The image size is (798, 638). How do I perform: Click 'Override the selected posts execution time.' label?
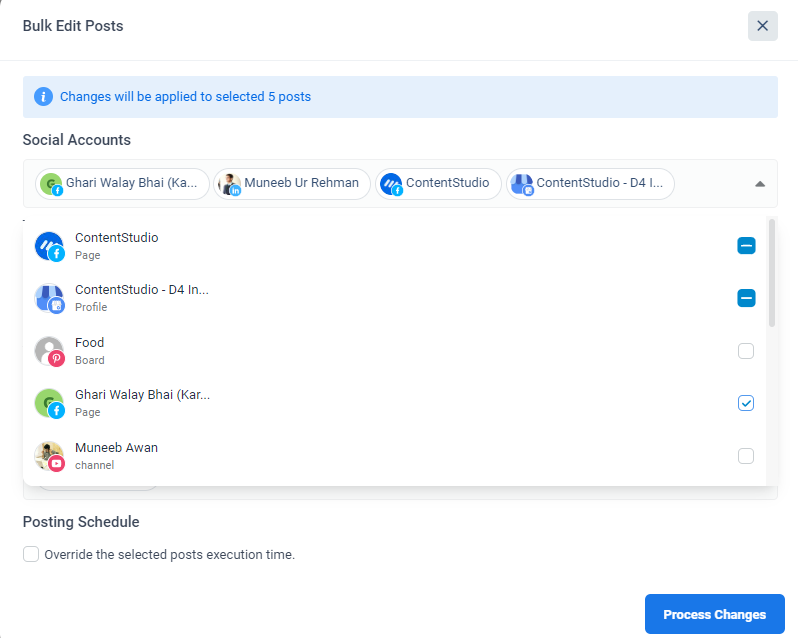click(x=169, y=555)
